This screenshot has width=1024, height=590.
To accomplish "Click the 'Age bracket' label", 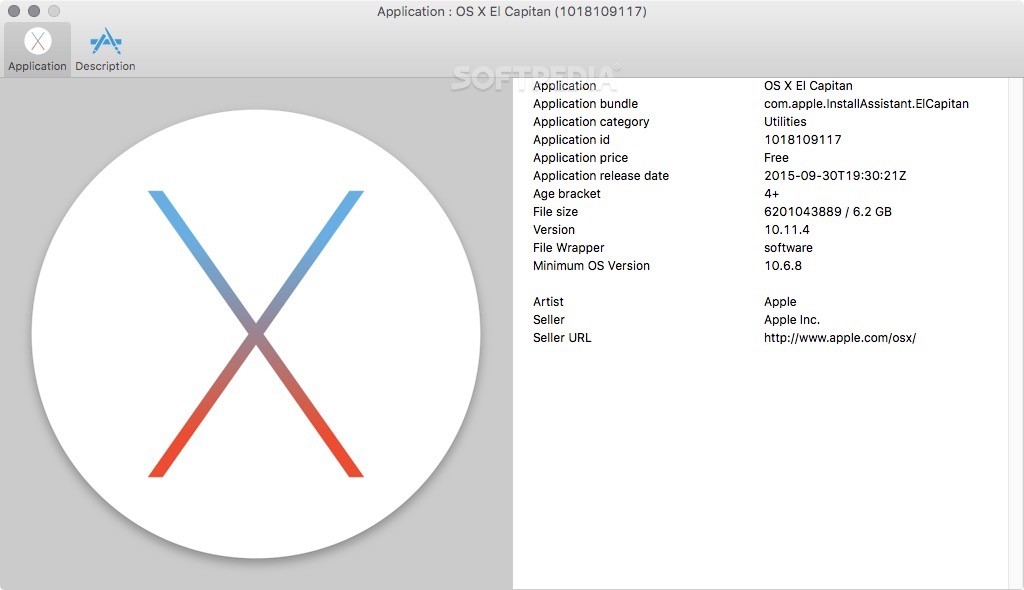I will click(x=566, y=194).
